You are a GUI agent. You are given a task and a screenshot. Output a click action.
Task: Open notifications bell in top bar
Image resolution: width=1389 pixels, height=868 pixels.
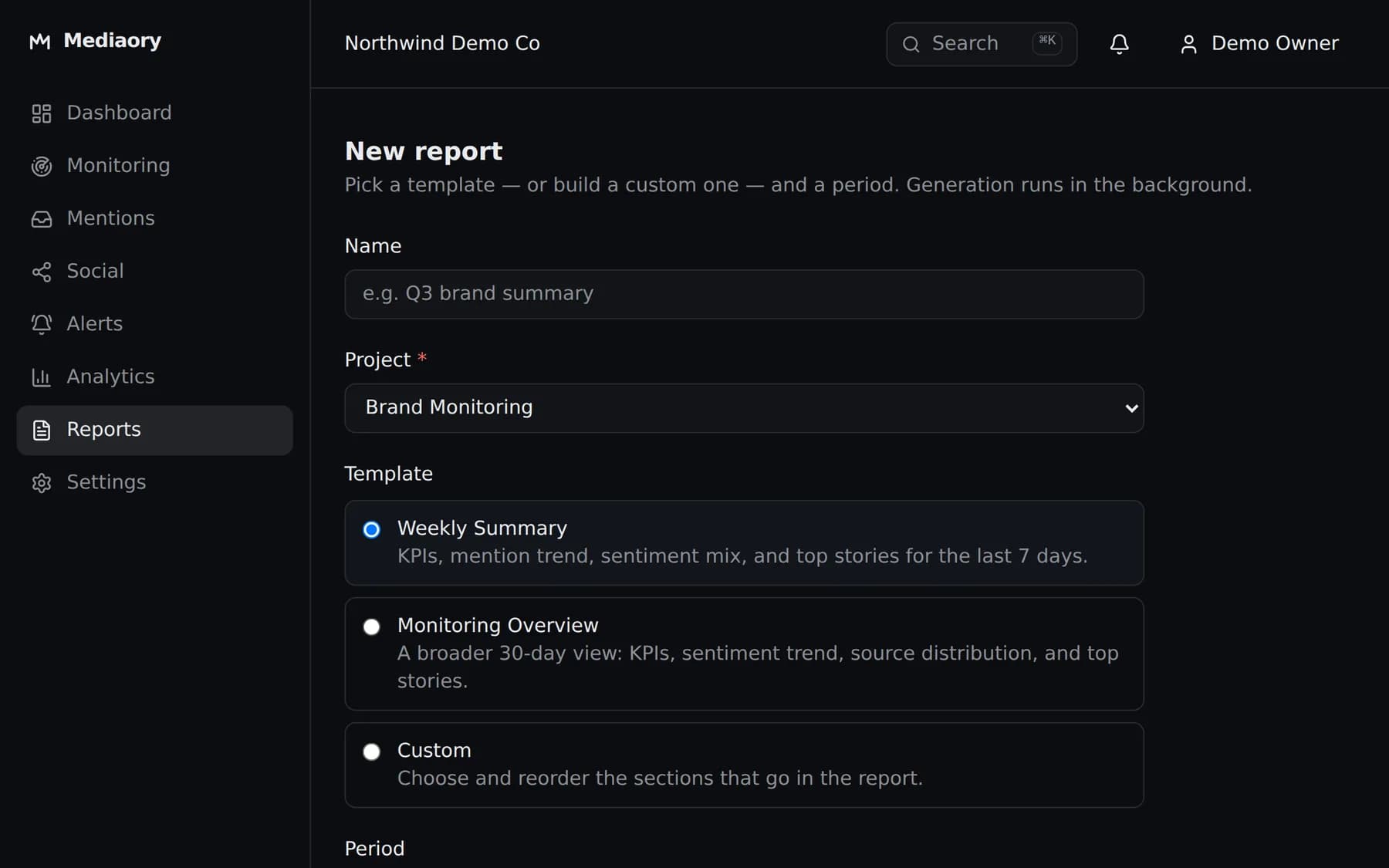(x=1119, y=44)
